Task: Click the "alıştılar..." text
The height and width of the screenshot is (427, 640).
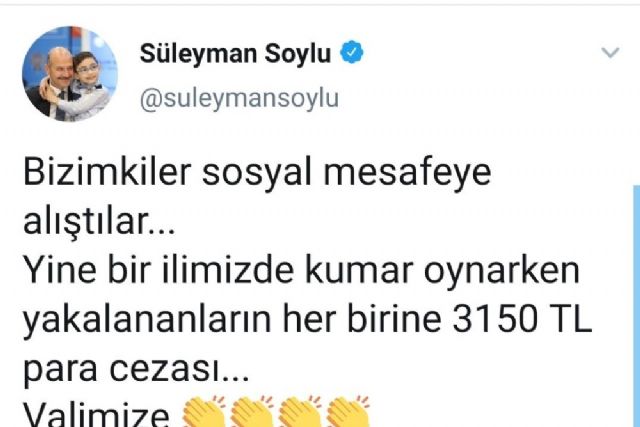Action: point(99,222)
